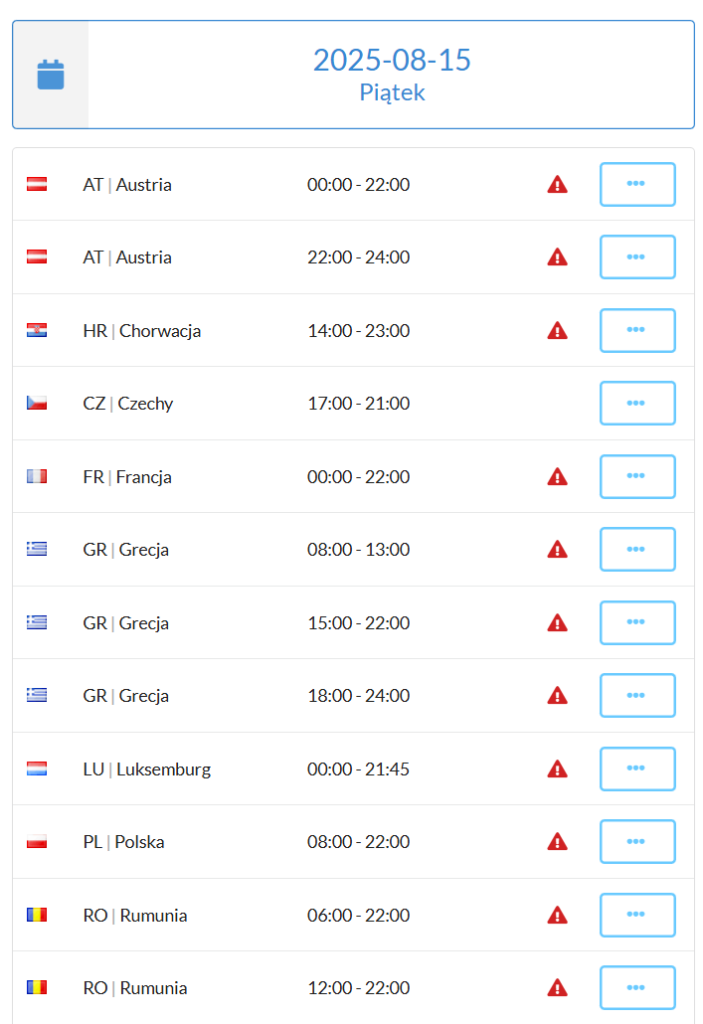Screen dimensions: 703x1024
Task: Click the warning icon for Francja 00:00 - 22:00
Action: point(557,477)
